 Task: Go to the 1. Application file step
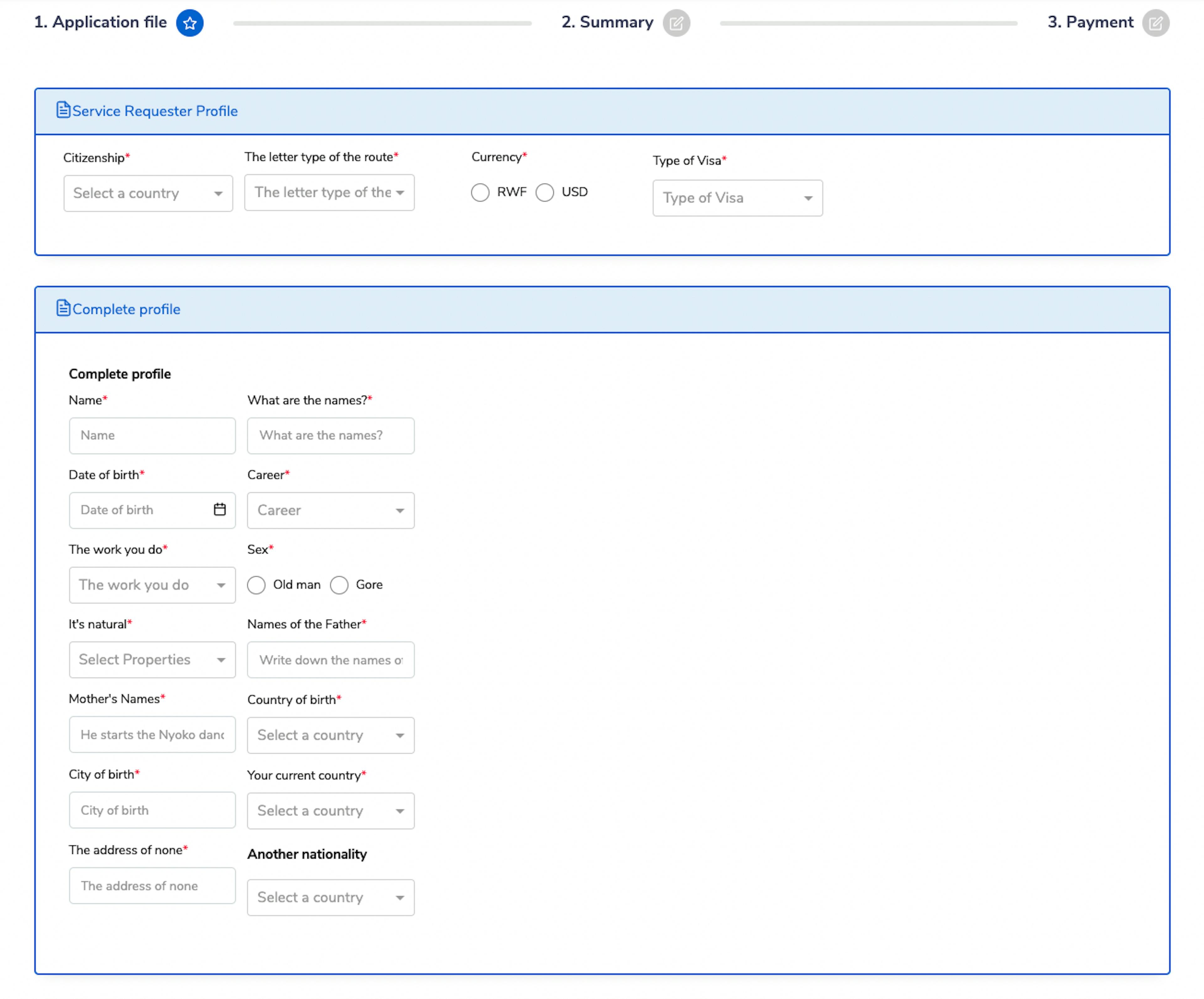click(x=100, y=22)
